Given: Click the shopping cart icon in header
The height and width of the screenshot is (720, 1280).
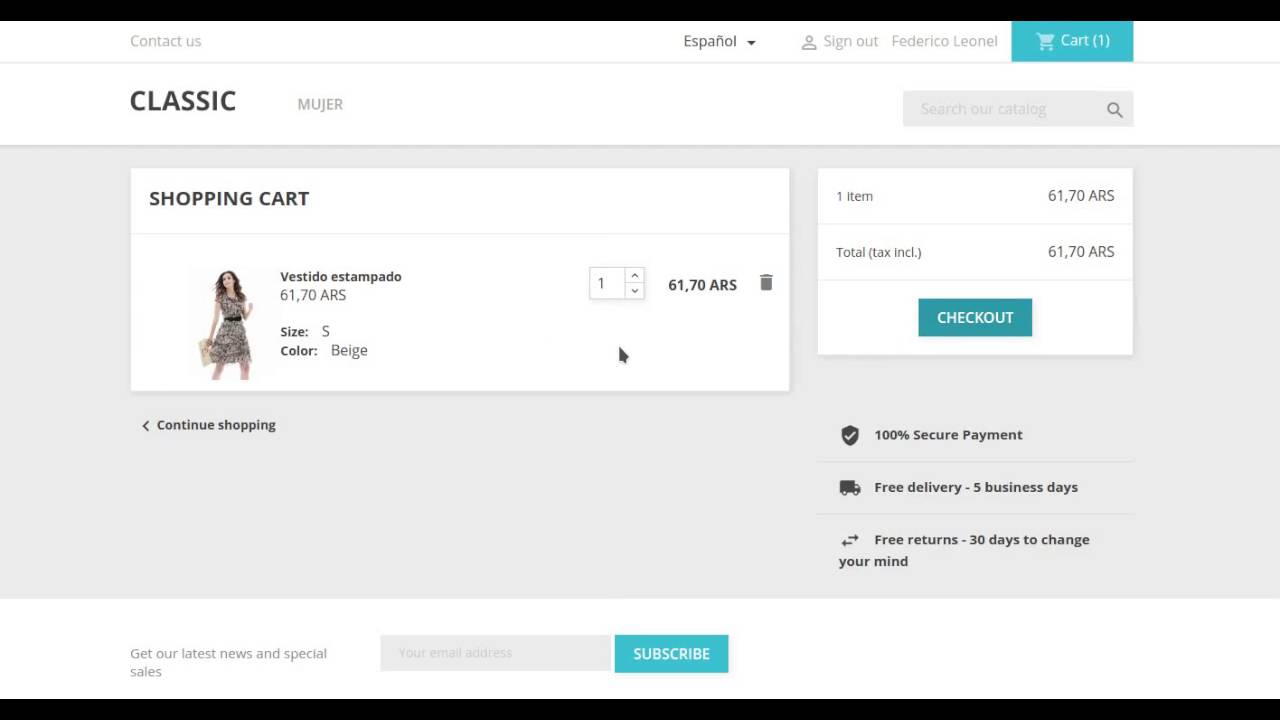Looking at the screenshot, I should 1046,41.
